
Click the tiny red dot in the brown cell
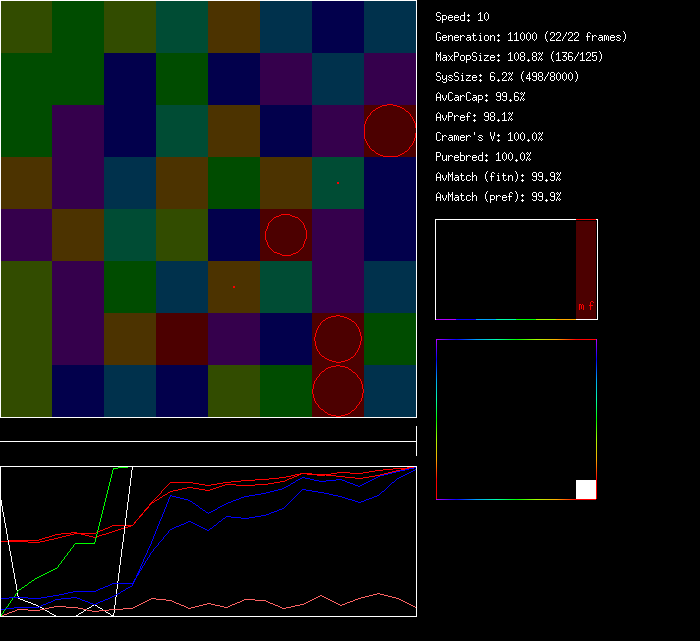[234, 287]
